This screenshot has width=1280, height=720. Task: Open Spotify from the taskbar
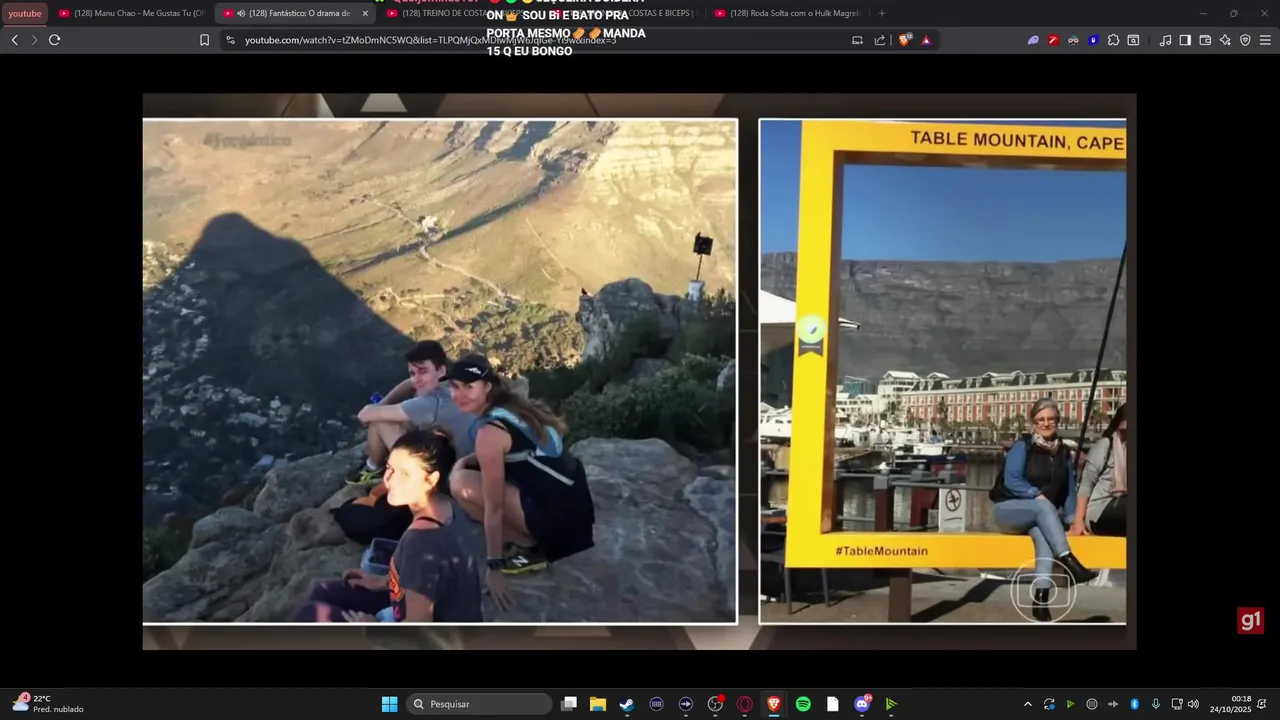pos(803,704)
